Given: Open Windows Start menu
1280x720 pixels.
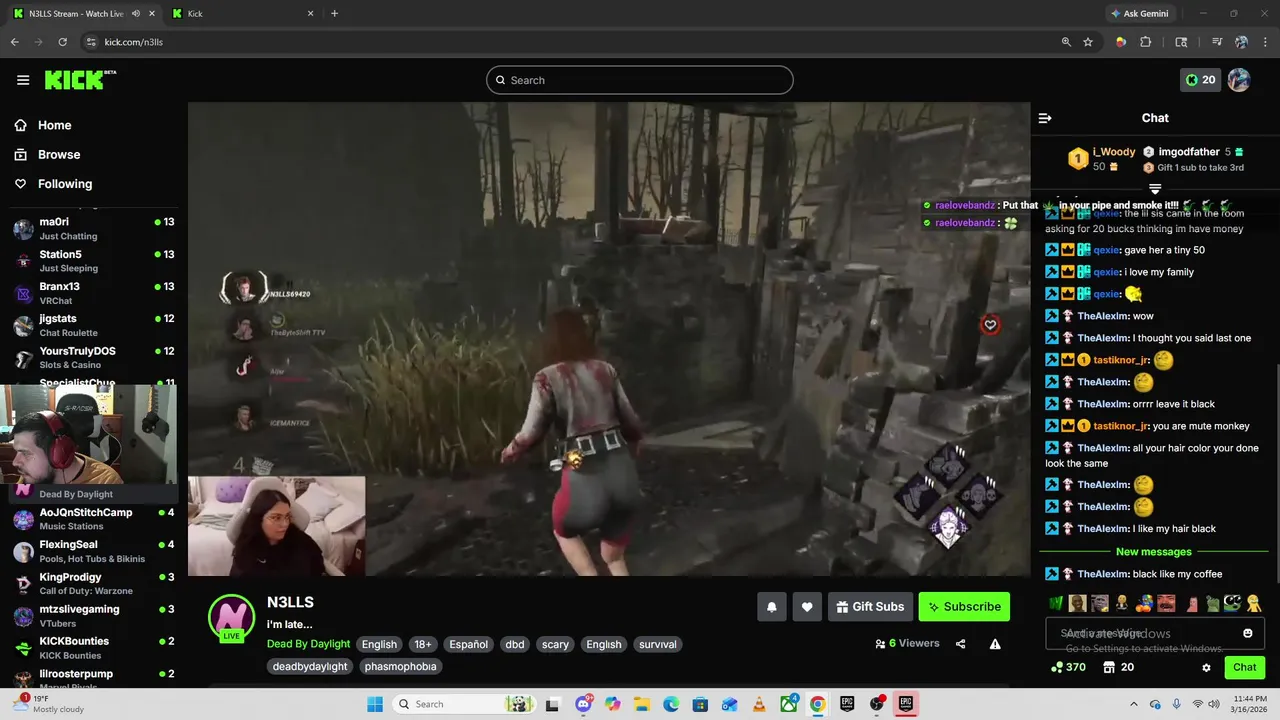Looking at the screenshot, I should point(375,704).
